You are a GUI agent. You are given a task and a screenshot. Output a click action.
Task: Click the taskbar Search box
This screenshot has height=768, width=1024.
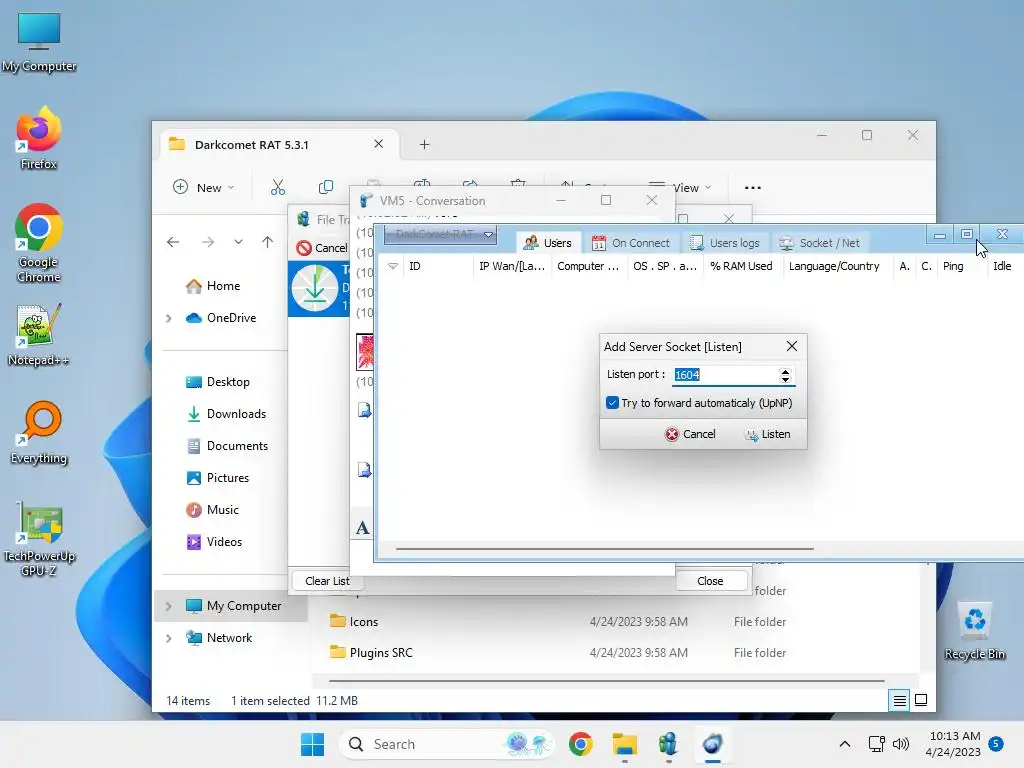tap(447, 744)
